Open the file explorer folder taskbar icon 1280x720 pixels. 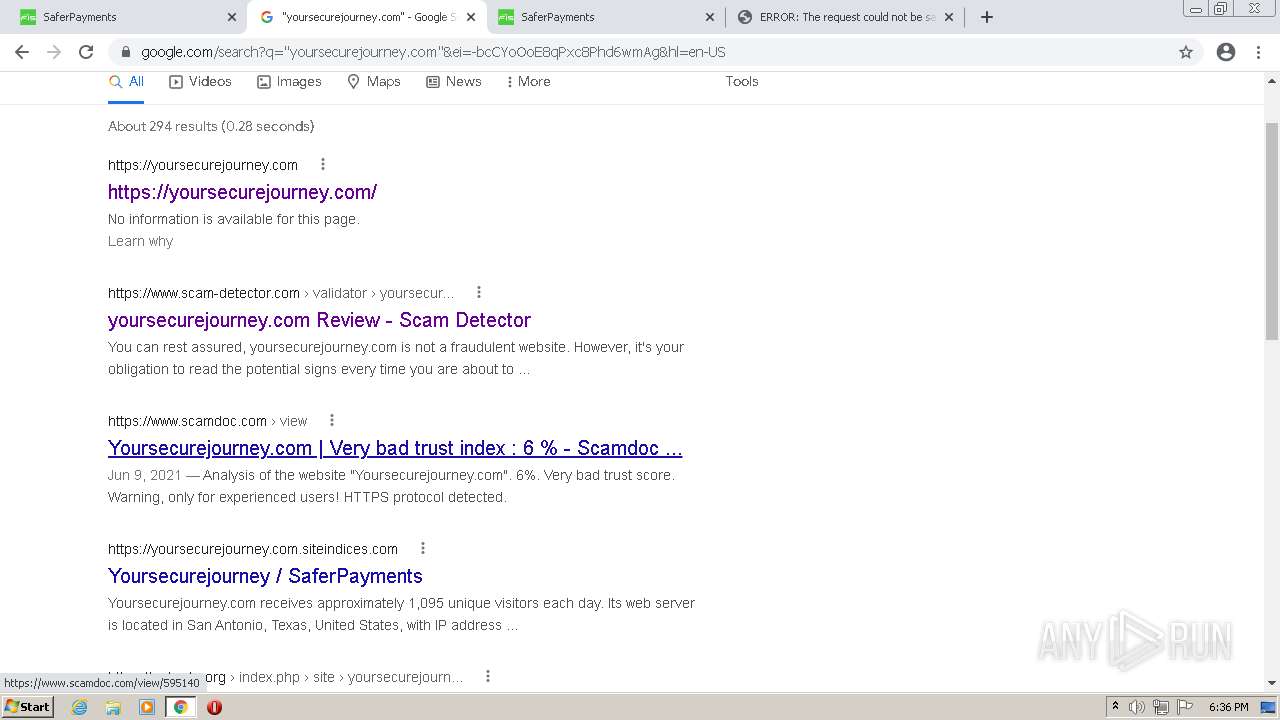tap(113, 707)
